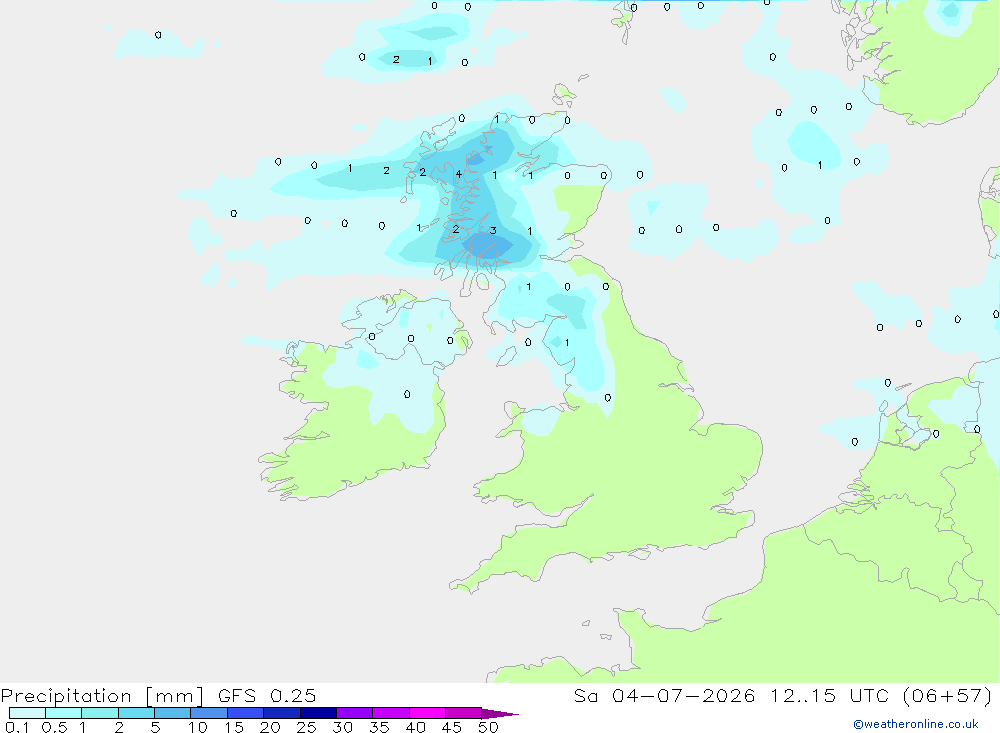Click legend label '10'

tap(198, 727)
